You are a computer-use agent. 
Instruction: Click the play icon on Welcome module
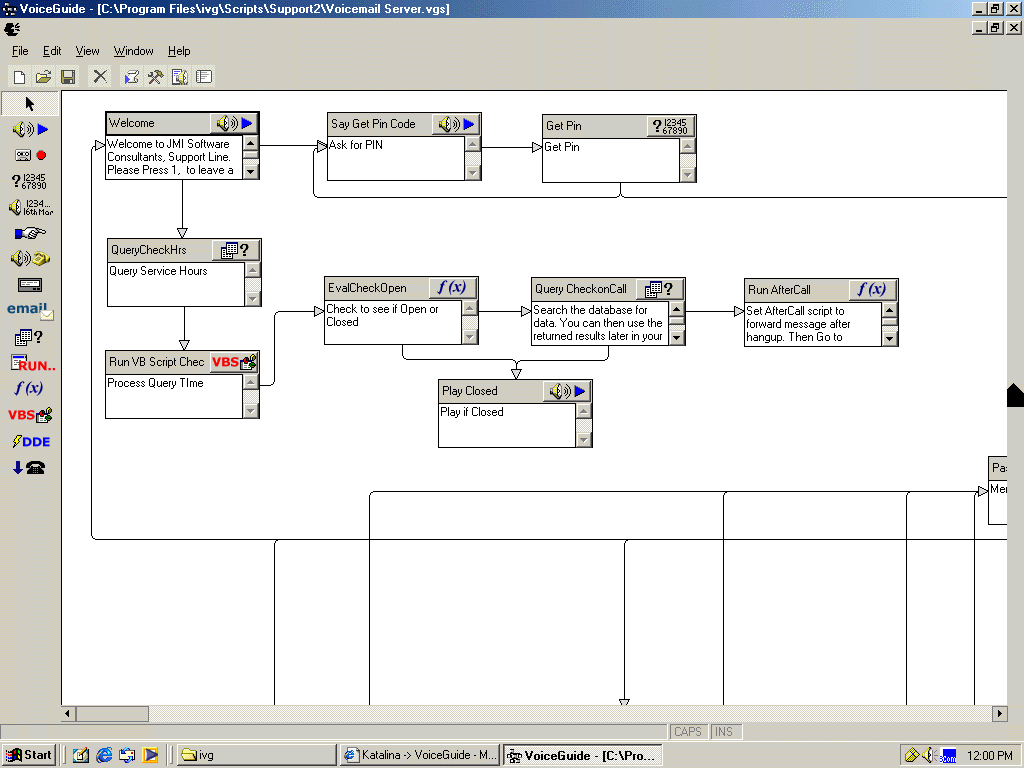click(234, 123)
